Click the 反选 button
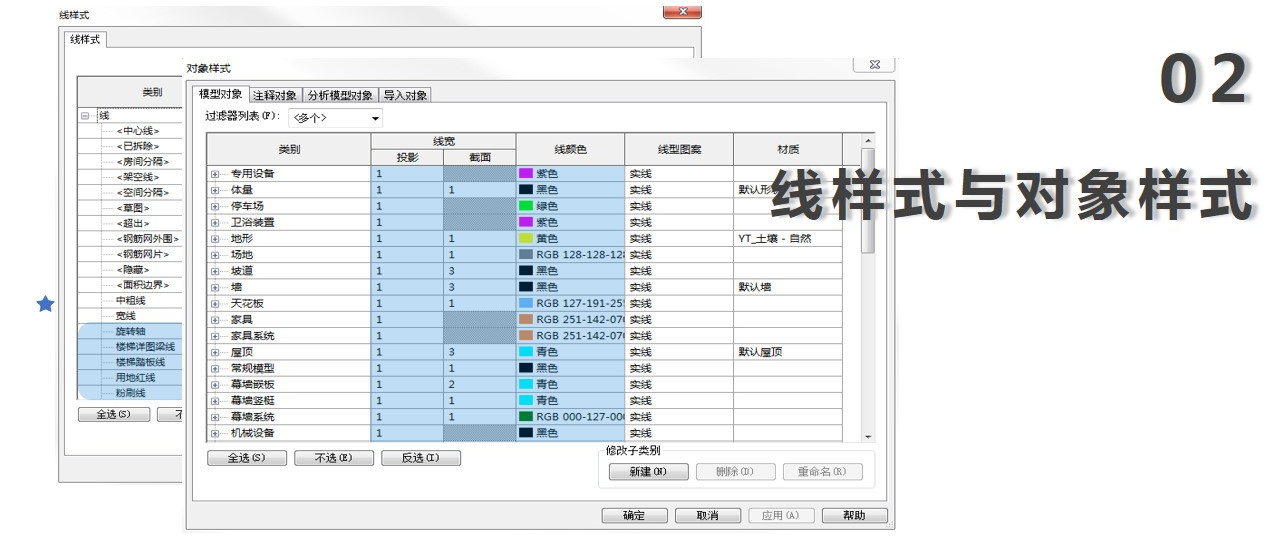This screenshot has width=1280, height=539. tap(421, 458)
